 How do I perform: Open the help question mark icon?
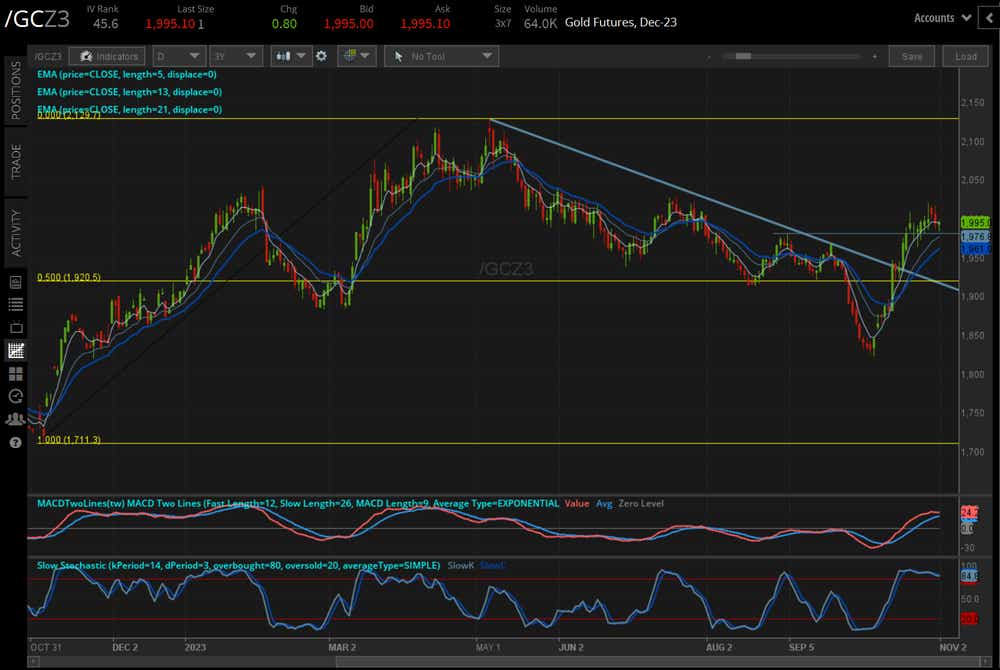(15, 442)
